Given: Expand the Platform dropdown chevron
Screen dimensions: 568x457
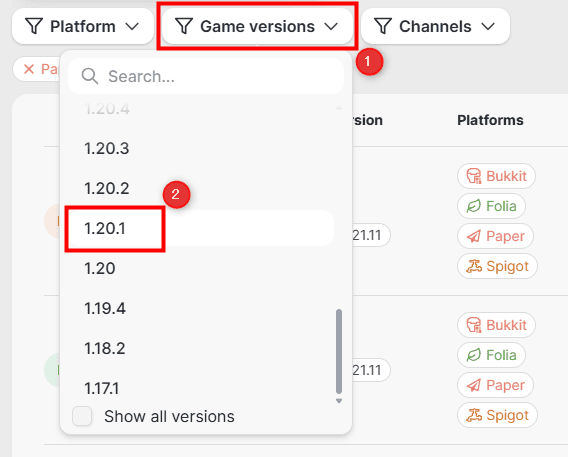Looking at the screenshot, I should 132,26.
